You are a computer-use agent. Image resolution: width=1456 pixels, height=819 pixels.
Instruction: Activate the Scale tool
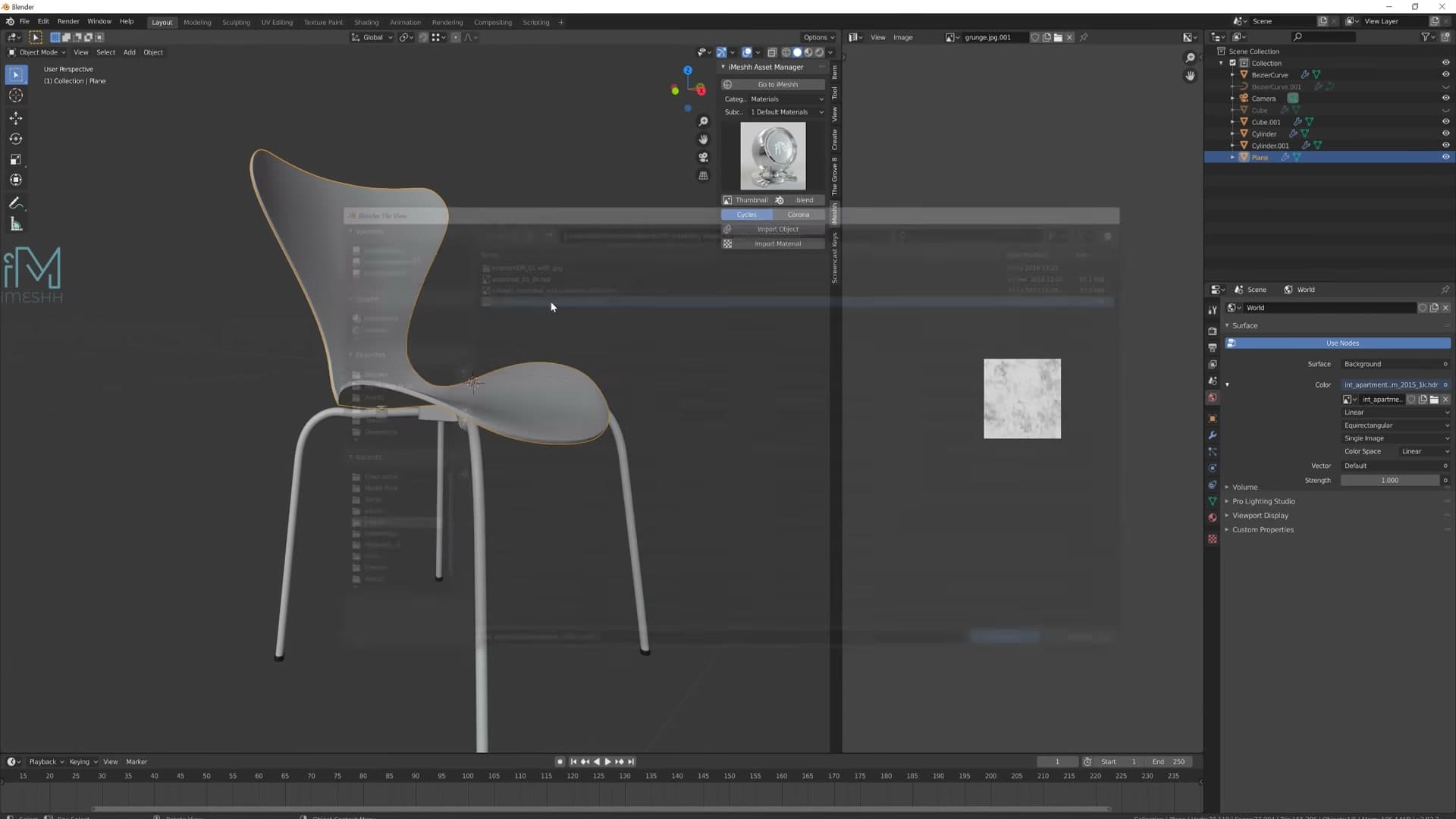point(16,159)
